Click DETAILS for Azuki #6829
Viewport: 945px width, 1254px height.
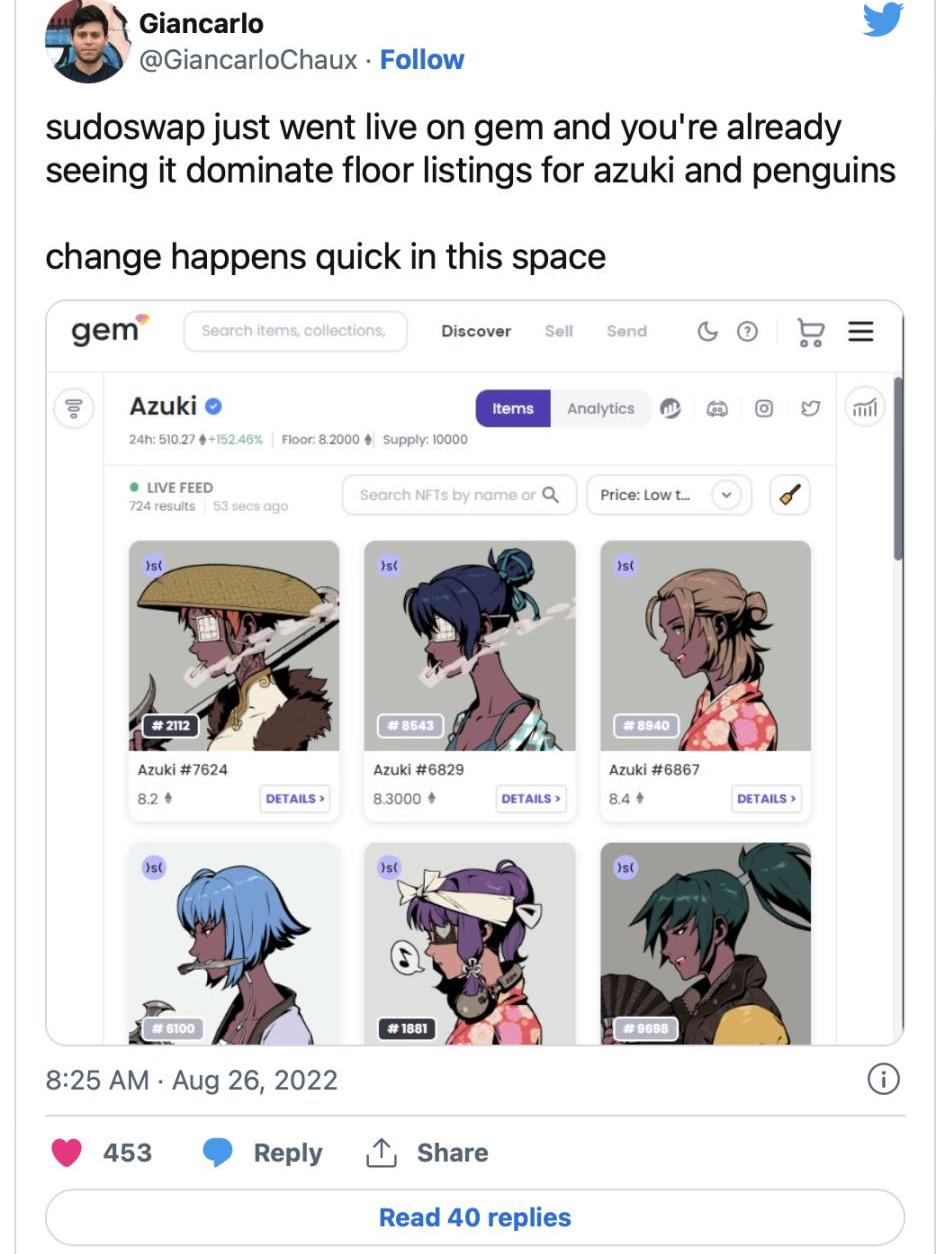[531, 798]
